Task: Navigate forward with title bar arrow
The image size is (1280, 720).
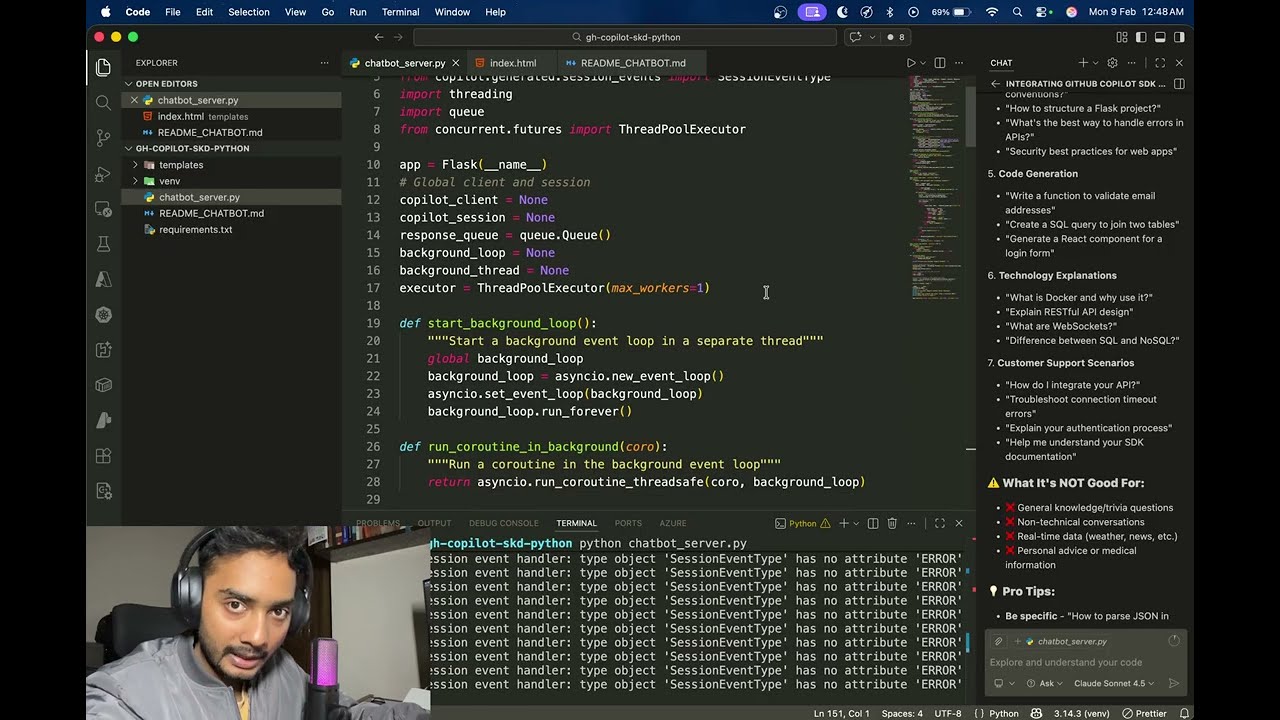Action: click(x=398, y=37)
